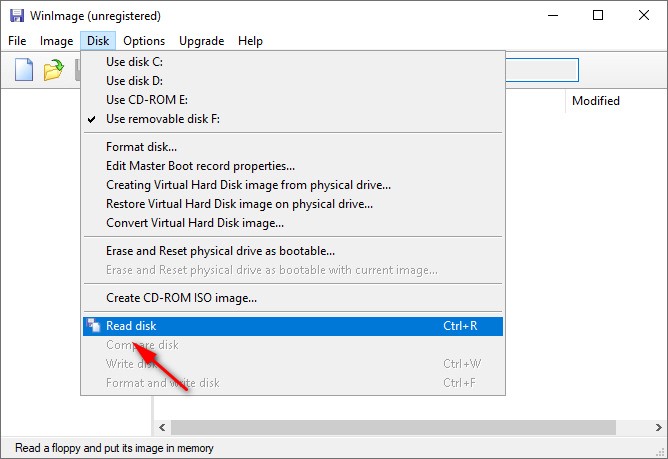This screenshot has height=459, width=668.
Task: Select Read disk menu entry
Action: (x=293, y=326)
